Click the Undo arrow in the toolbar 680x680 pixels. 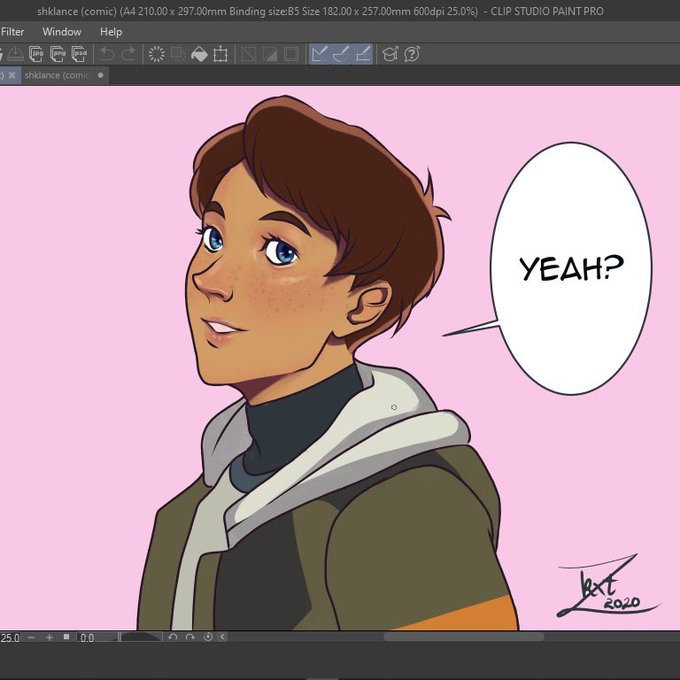pos(107,54)
